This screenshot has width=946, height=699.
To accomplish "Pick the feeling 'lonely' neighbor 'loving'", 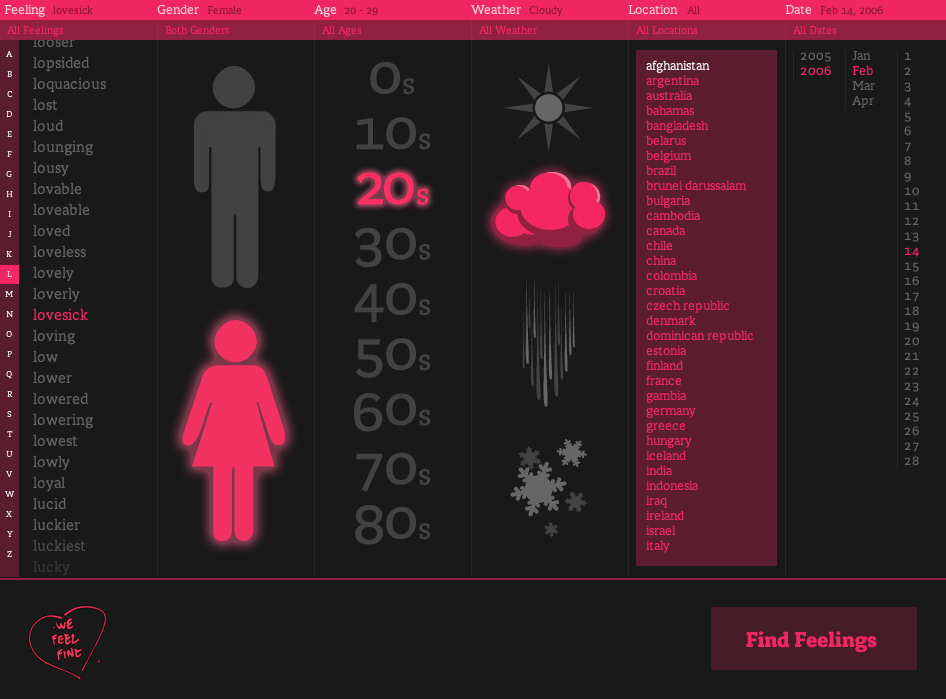I will [x=54, y=336].
